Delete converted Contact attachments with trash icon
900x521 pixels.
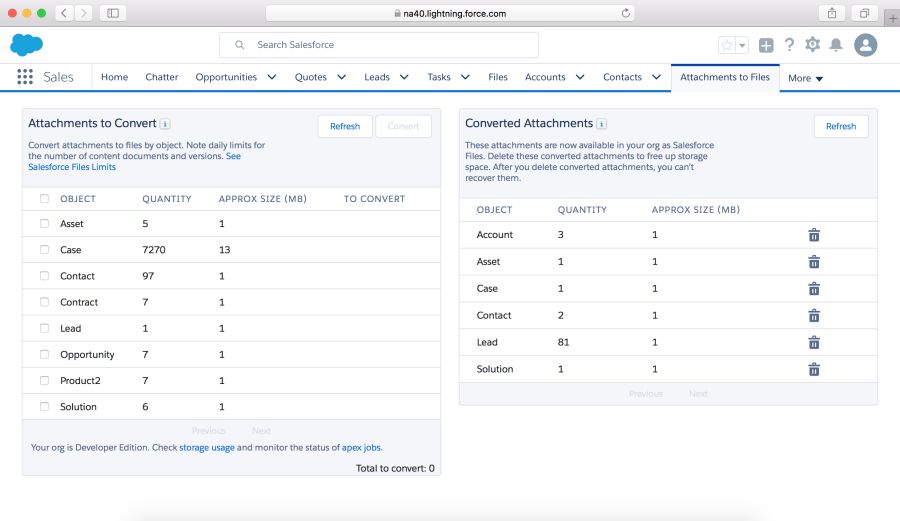click(x=814, y=316)
